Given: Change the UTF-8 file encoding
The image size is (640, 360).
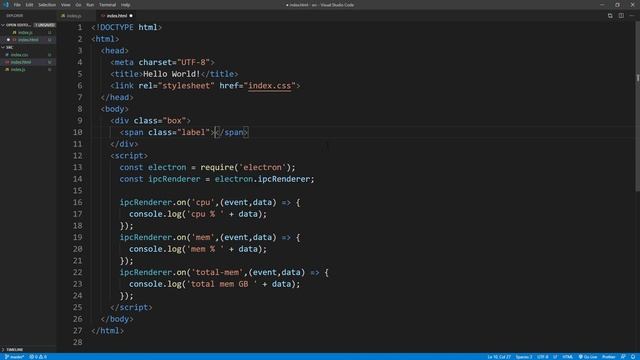Looking at the screenshot, I should pyautogui.click(x=542, y=357).
